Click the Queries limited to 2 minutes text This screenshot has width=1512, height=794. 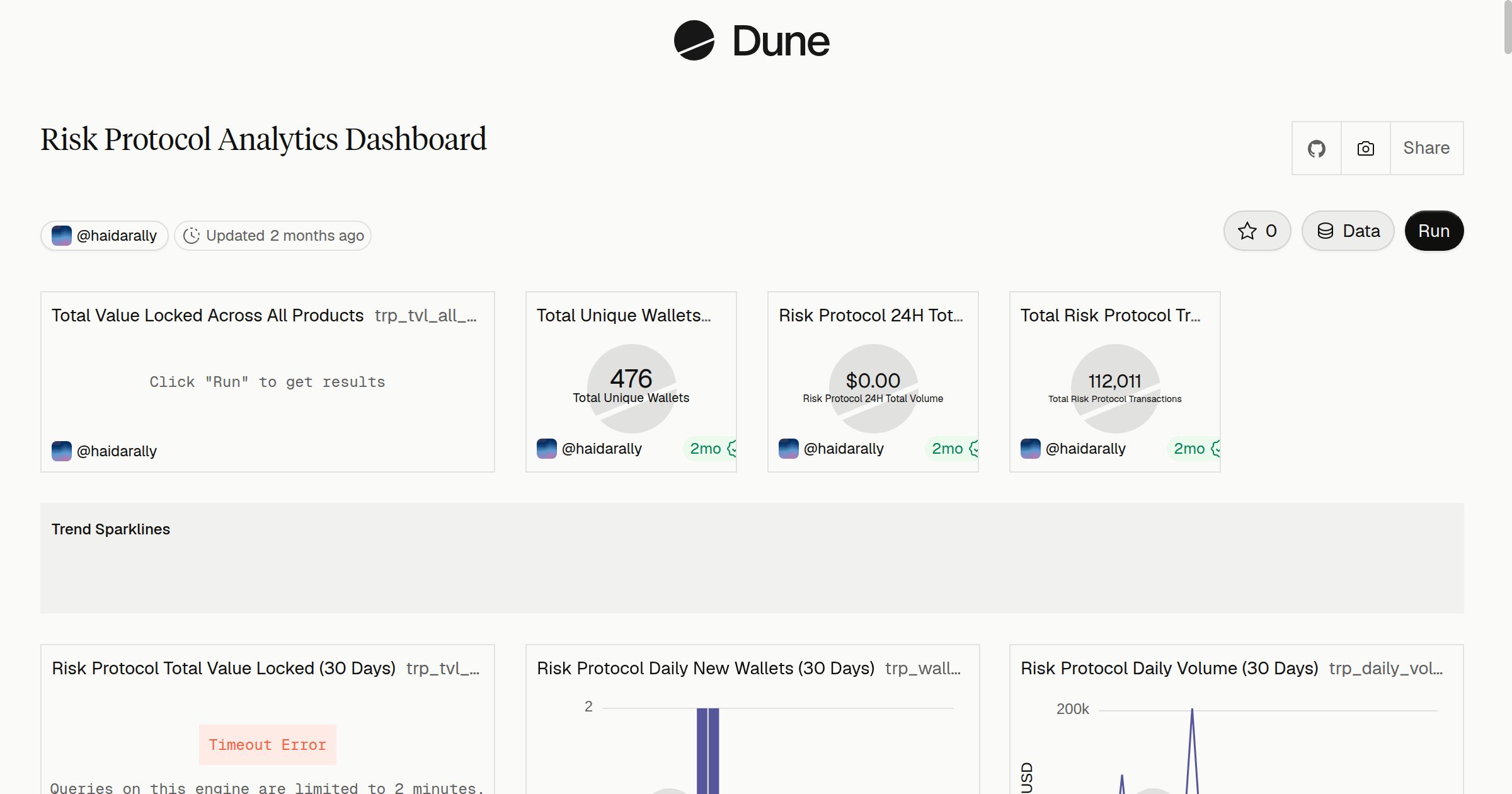(x=267, y=788)
